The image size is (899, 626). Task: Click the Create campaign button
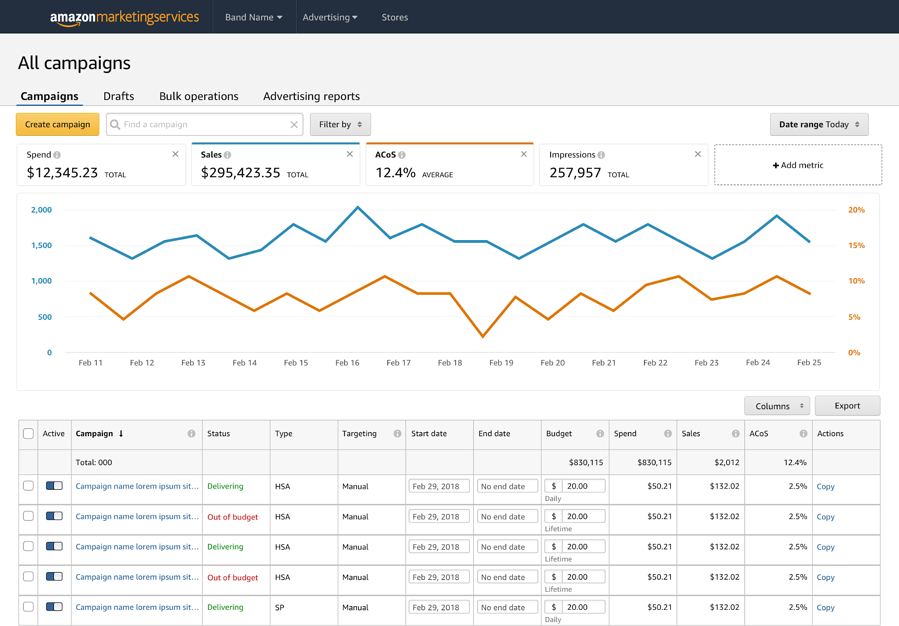pyautogui.click(x=57, y=124)
